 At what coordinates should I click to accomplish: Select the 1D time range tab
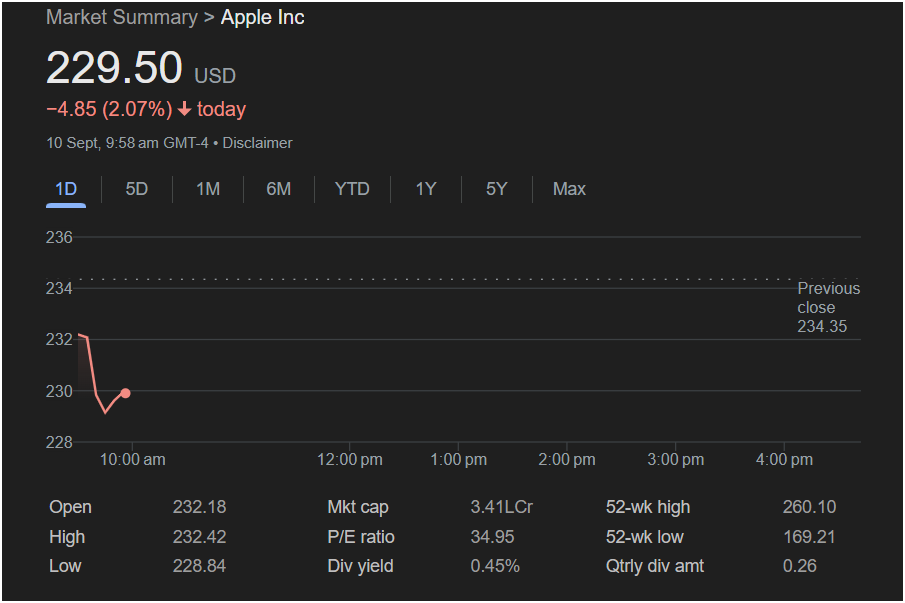coord(66,189)
